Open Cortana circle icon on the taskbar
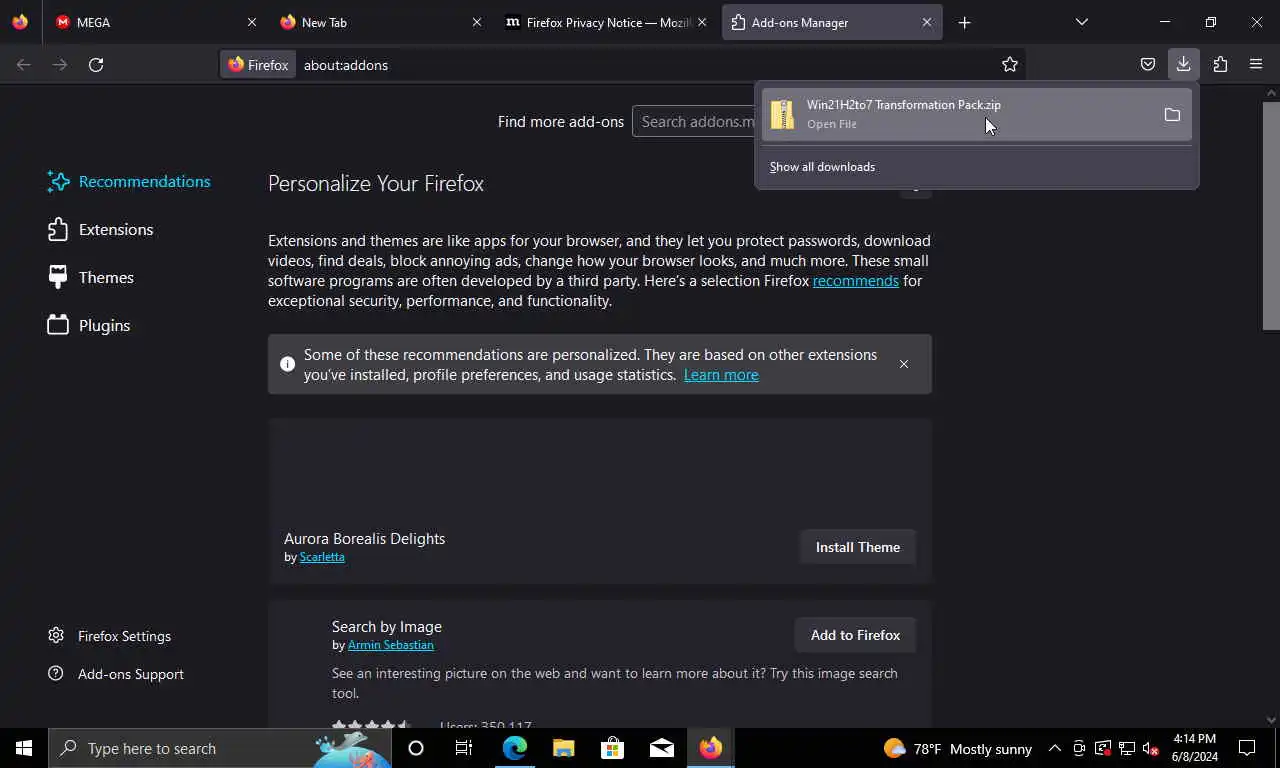This screenshot has width=1280, height=768. (416, 748)
